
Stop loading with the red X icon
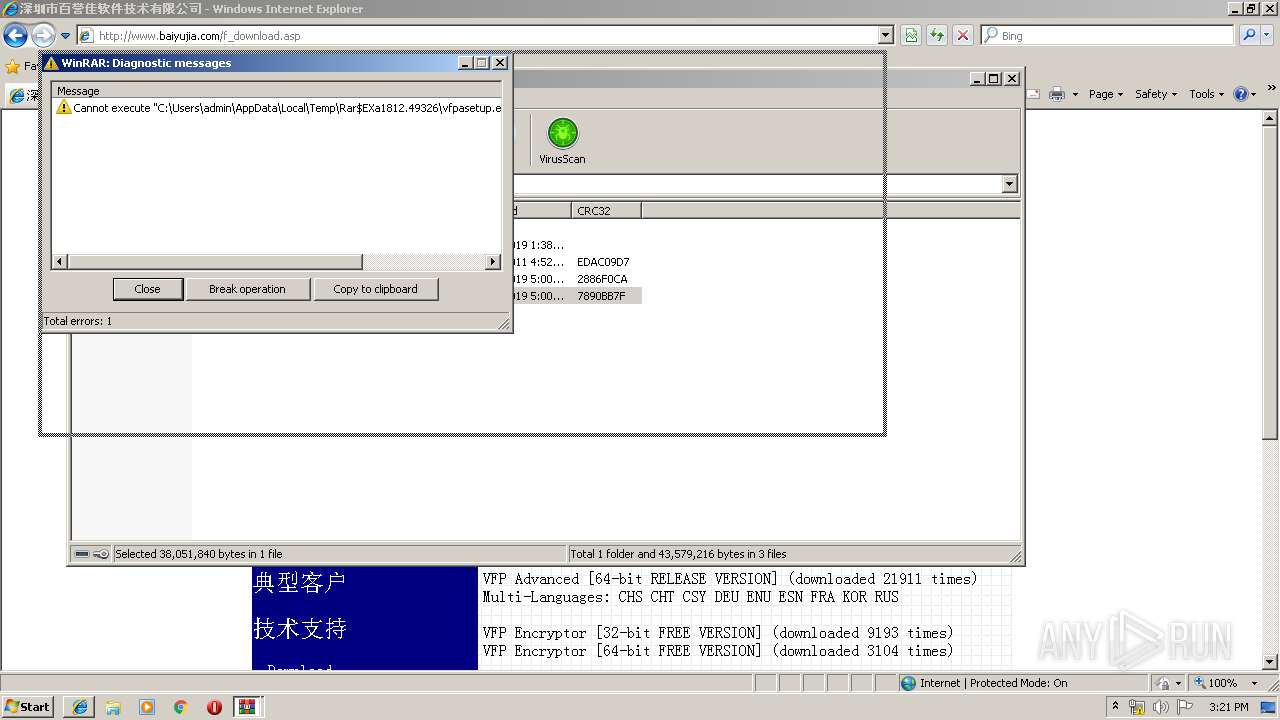pyautogui.click(x=963, y=35)
